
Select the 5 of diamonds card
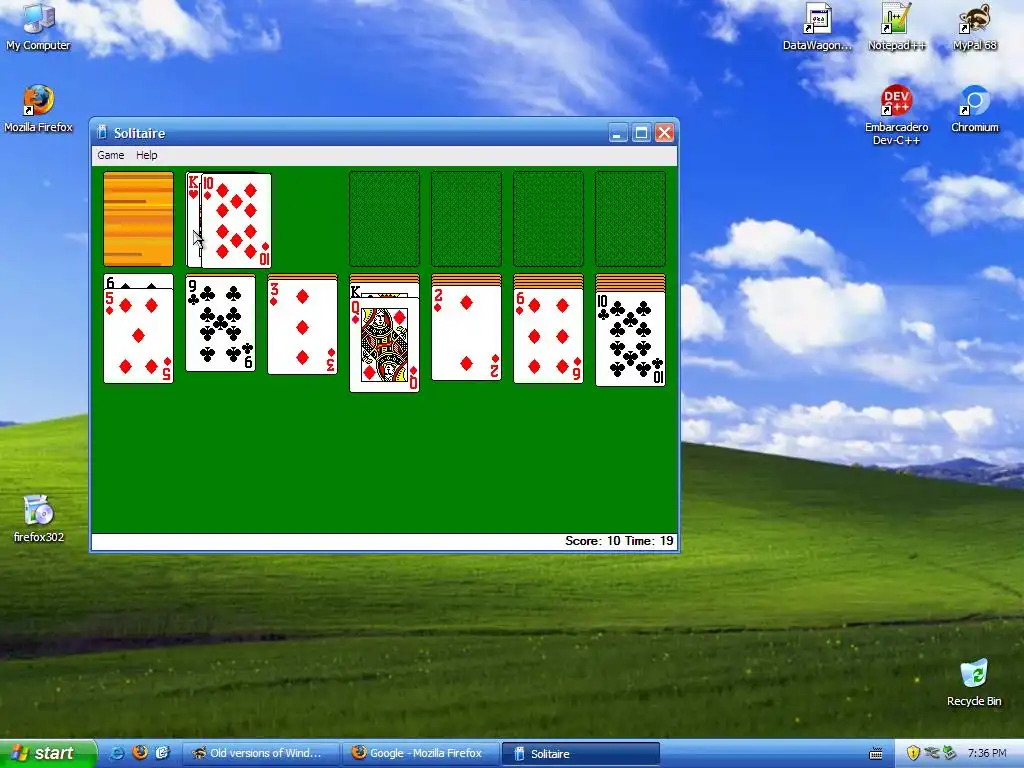pos(138,336)
